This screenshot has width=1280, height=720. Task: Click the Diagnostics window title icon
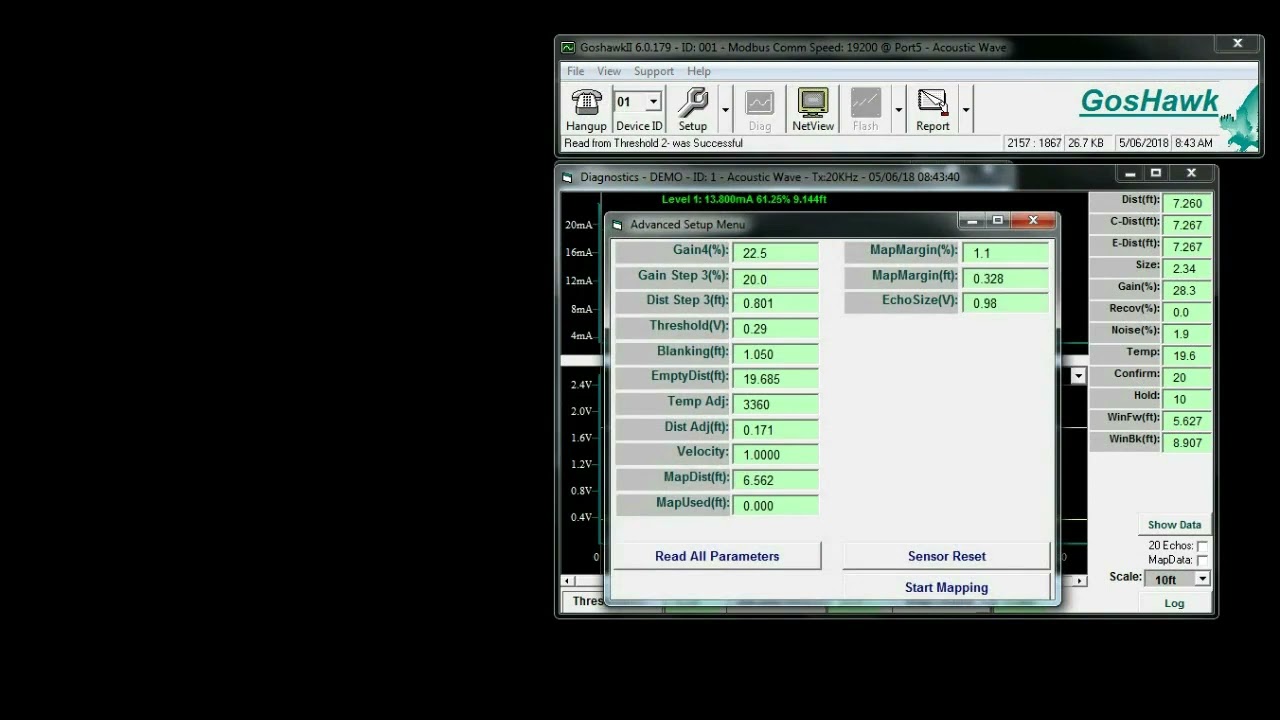[567, 177]
